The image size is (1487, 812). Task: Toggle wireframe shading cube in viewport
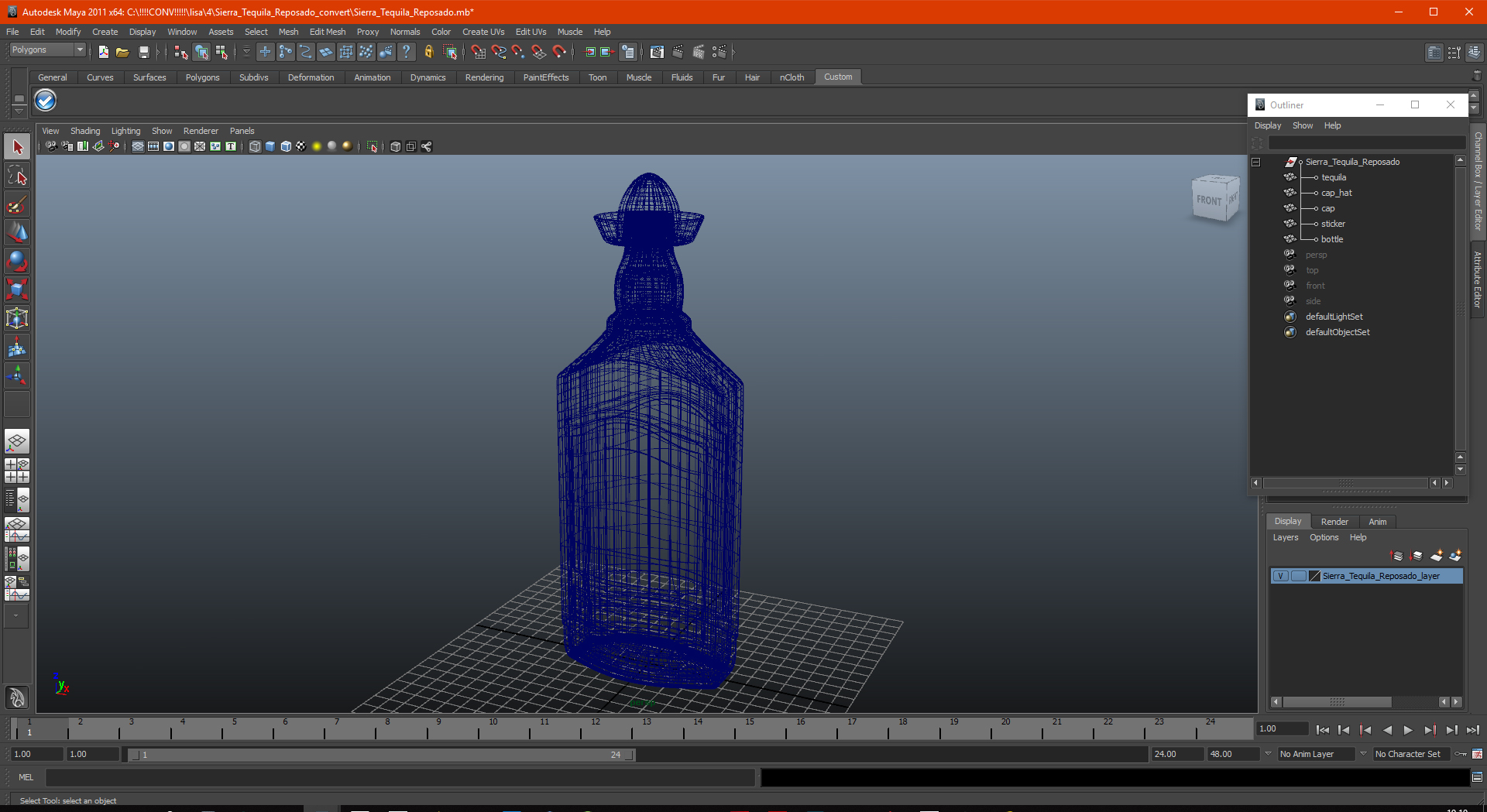pyautogui.click(x=255, y=146)
